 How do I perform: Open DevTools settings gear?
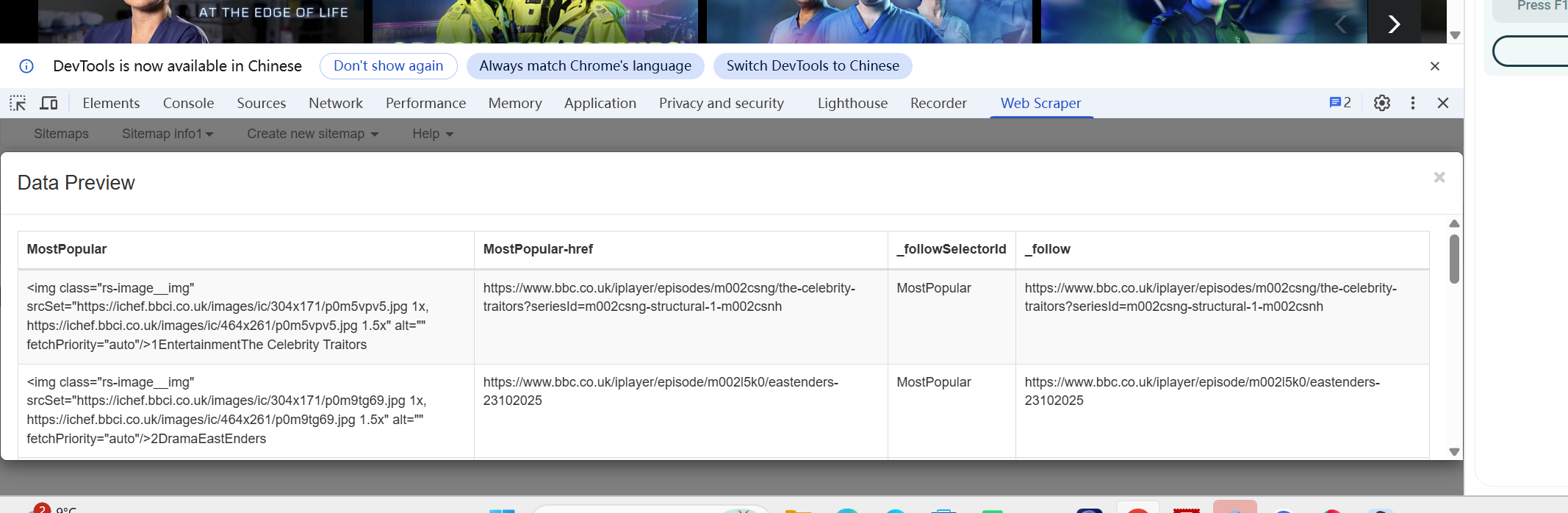click(1381, 103)
